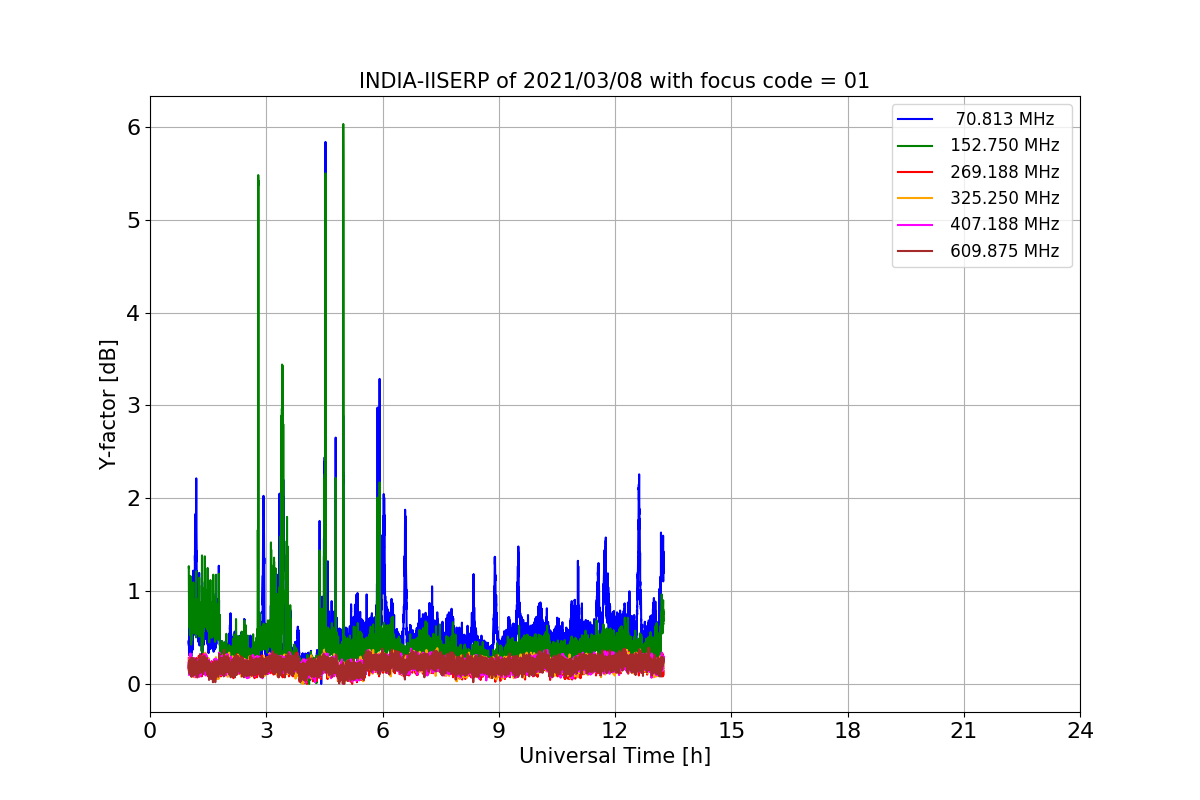This screenshot has width=1200, height=800.
Task: Click the Y-factor [dB] axis label
Action: [108, 405]
